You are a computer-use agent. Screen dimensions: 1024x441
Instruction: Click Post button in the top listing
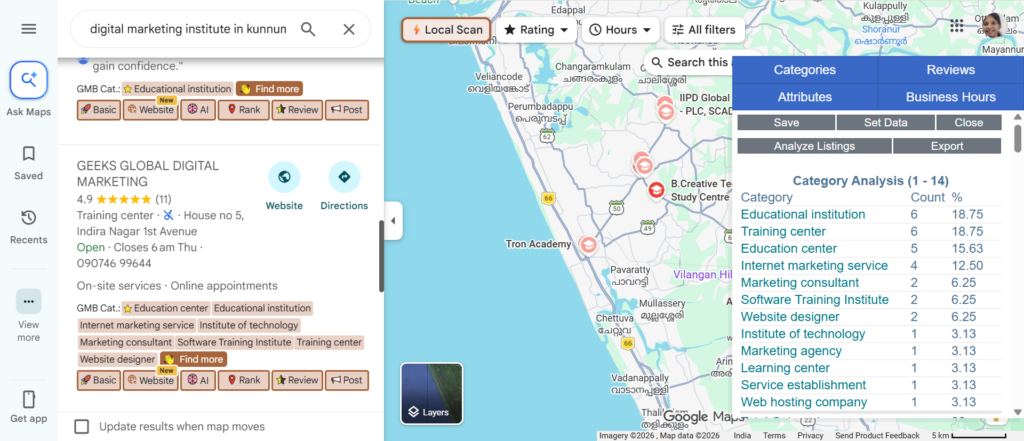click(x=347, y=110)
